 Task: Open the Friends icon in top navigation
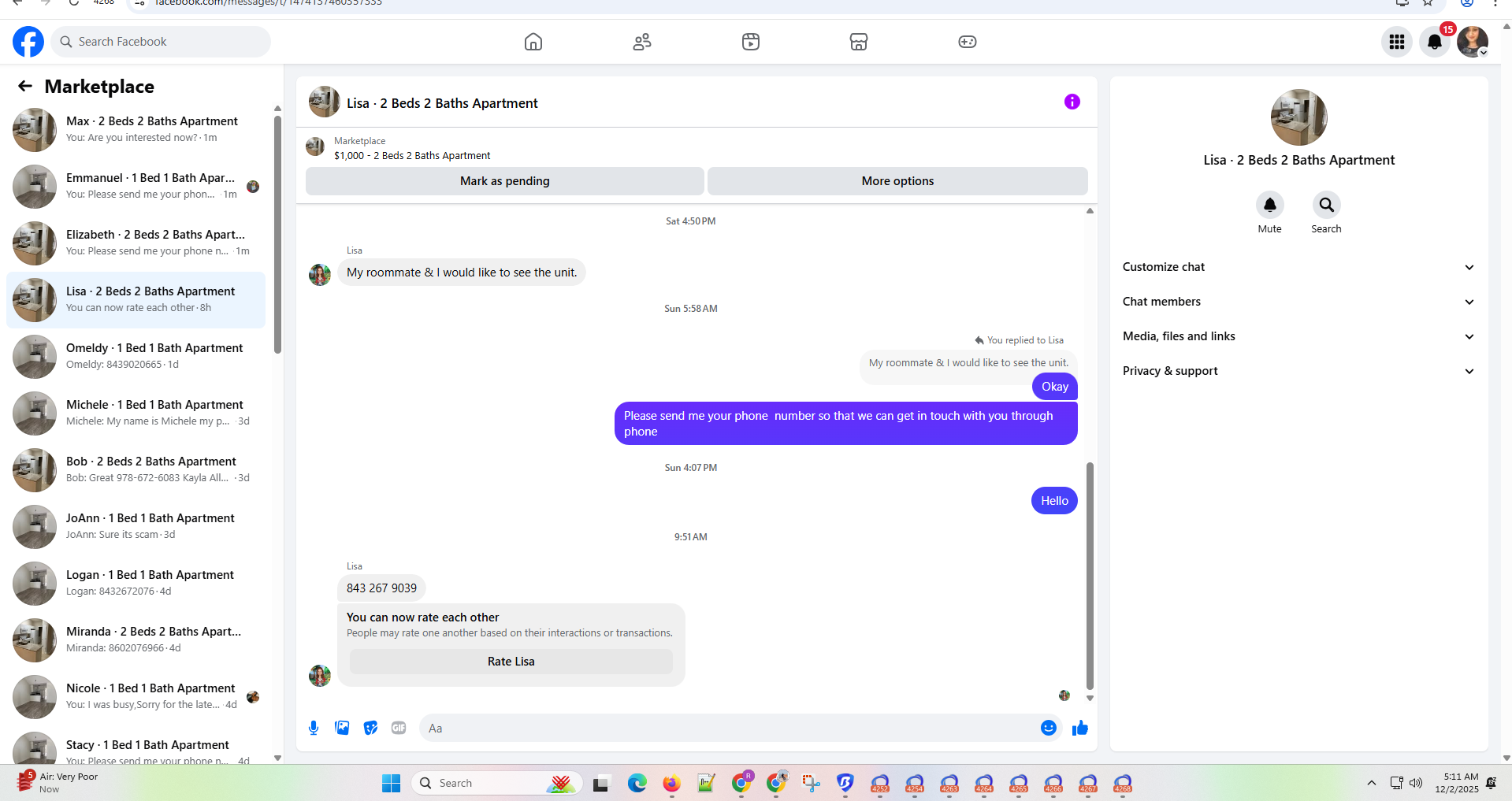[642, 42]
